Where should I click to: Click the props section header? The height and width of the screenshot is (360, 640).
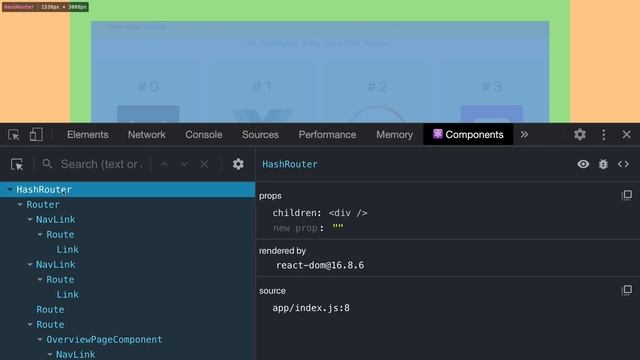[270, 196]
